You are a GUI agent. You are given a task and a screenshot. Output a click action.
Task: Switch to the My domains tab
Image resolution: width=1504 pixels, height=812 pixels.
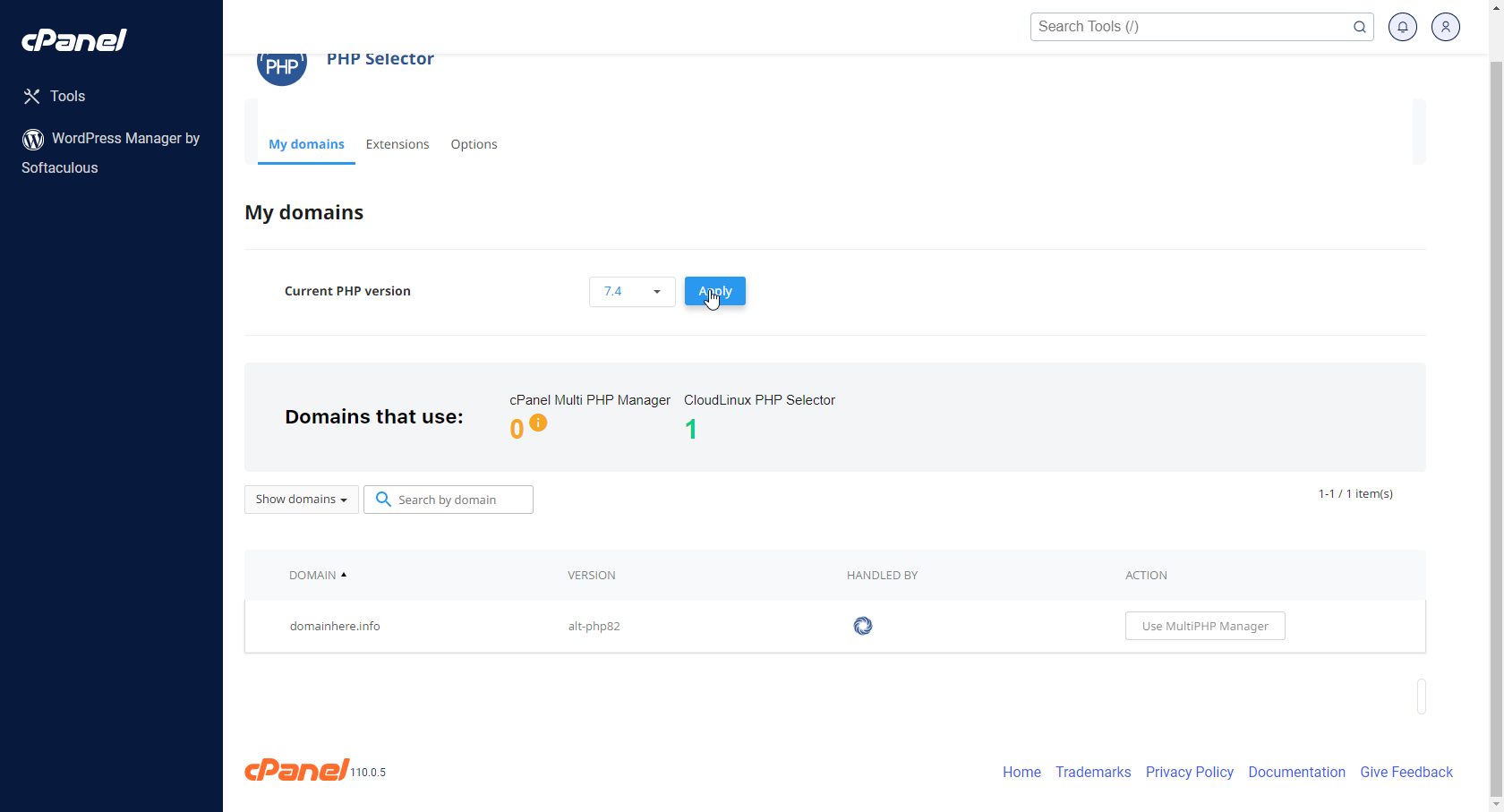[x=306, y=144]
